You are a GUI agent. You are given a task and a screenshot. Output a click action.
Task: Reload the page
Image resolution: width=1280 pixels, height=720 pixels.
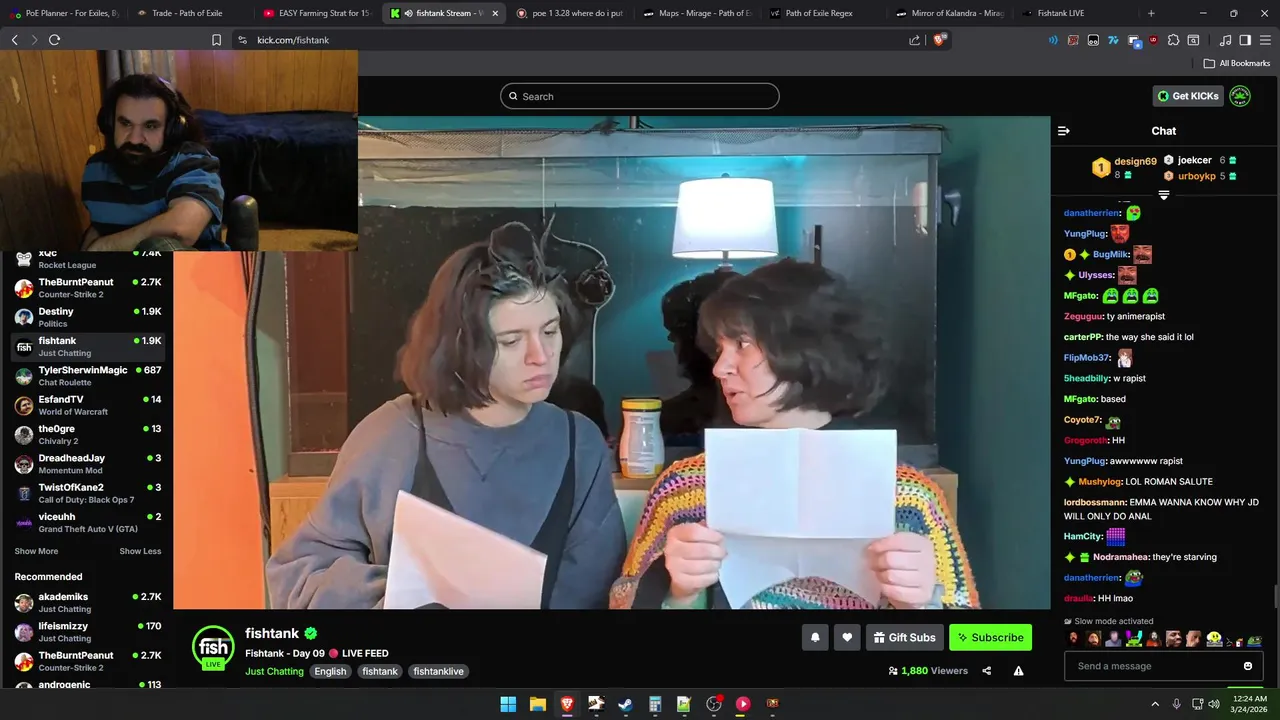point(54,40)
